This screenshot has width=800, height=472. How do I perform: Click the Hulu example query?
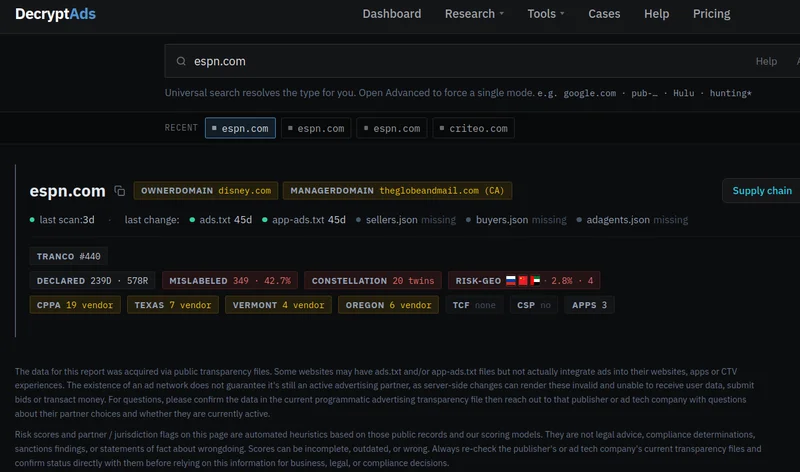[x=683, y=93]
